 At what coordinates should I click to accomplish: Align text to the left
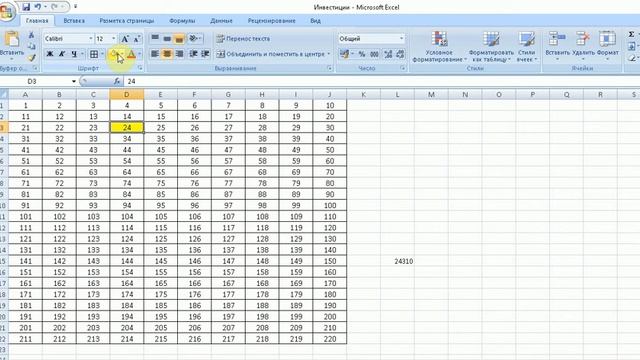coord(155,53)
